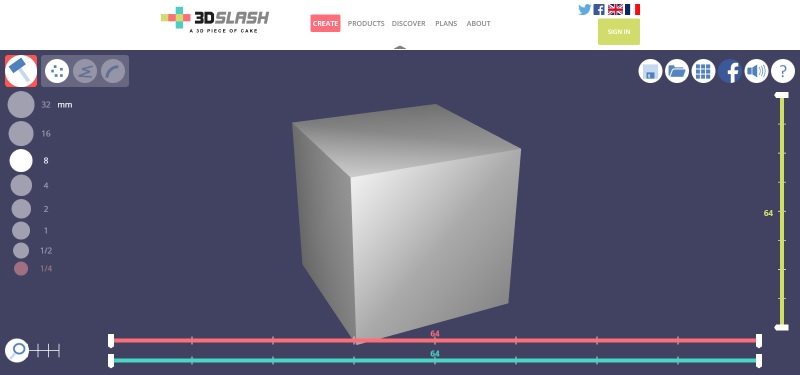
Task: Collapse the header with the small arrow
Action: (400, 47)
